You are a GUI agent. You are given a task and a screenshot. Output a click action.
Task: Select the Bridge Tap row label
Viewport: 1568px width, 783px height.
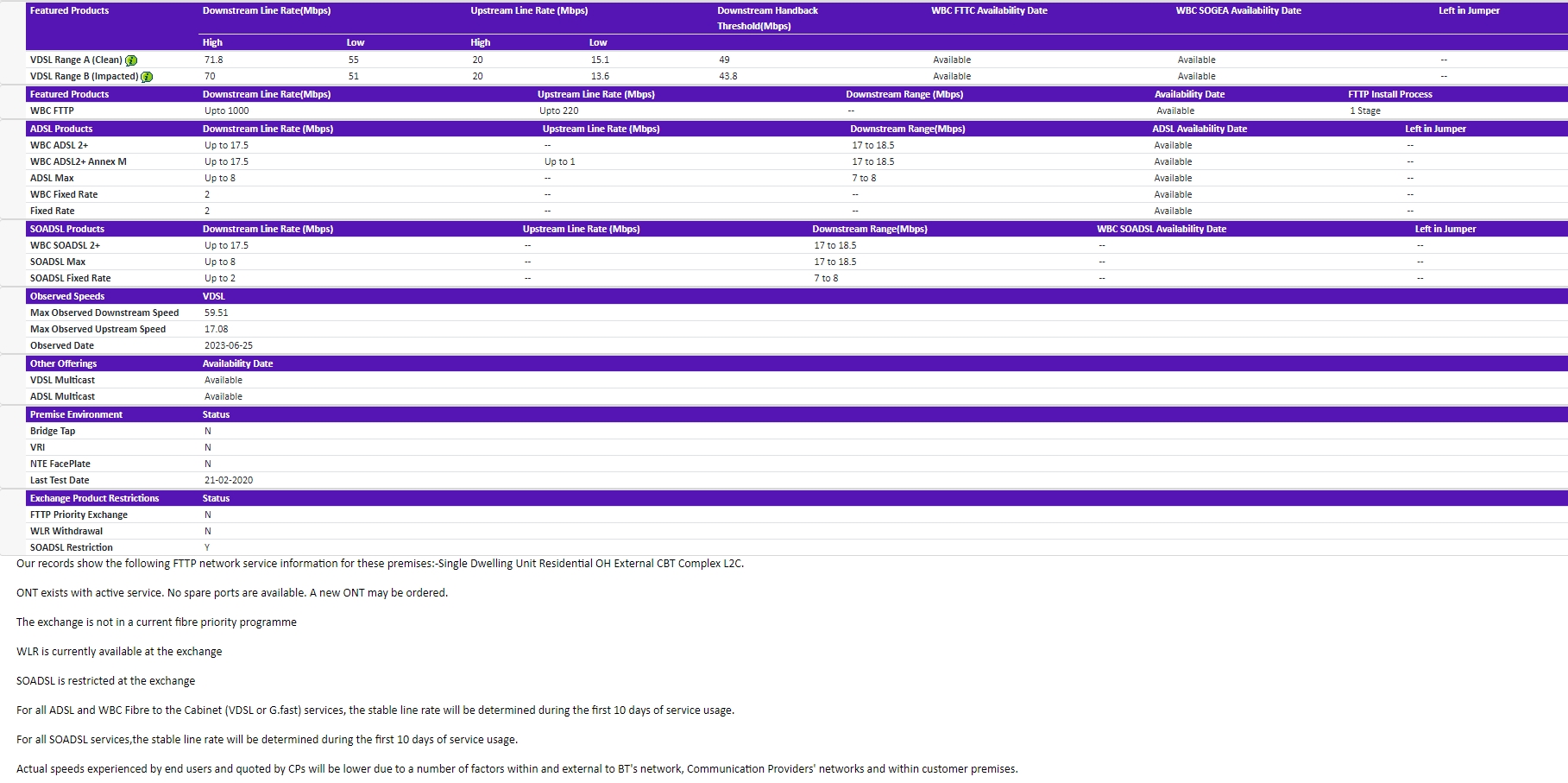click(53, 431)
